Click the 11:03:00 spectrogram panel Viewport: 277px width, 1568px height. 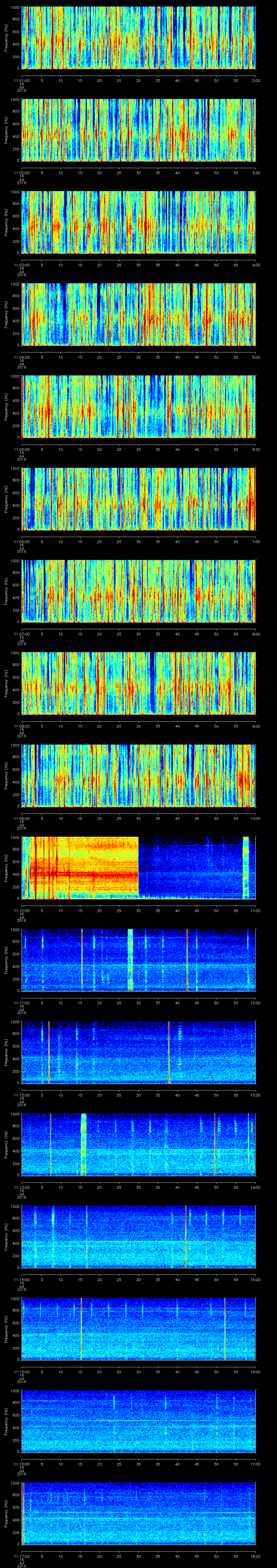(x=139, y=222)
